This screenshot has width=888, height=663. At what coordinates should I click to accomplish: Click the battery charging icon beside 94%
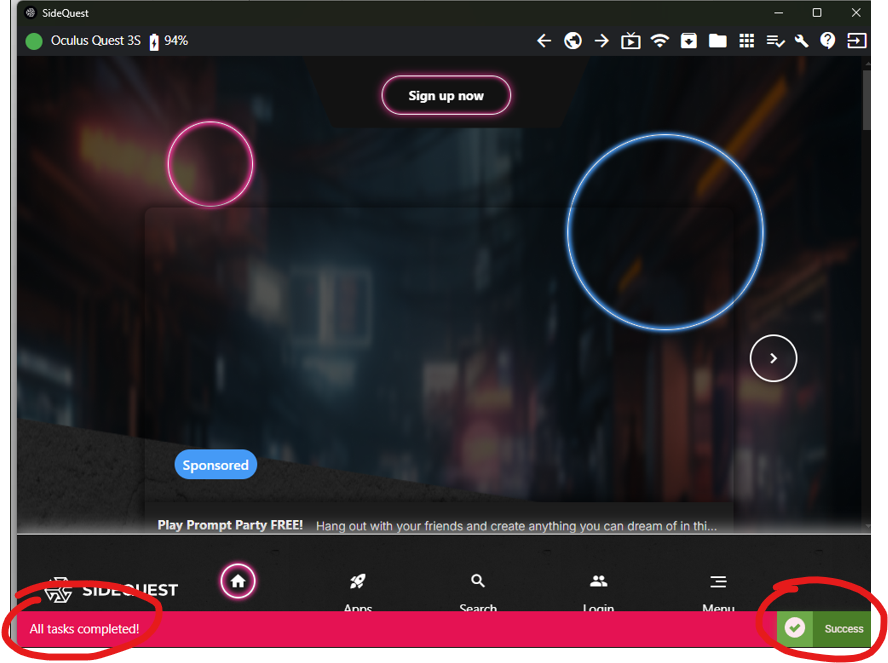[x=154, y=41]
